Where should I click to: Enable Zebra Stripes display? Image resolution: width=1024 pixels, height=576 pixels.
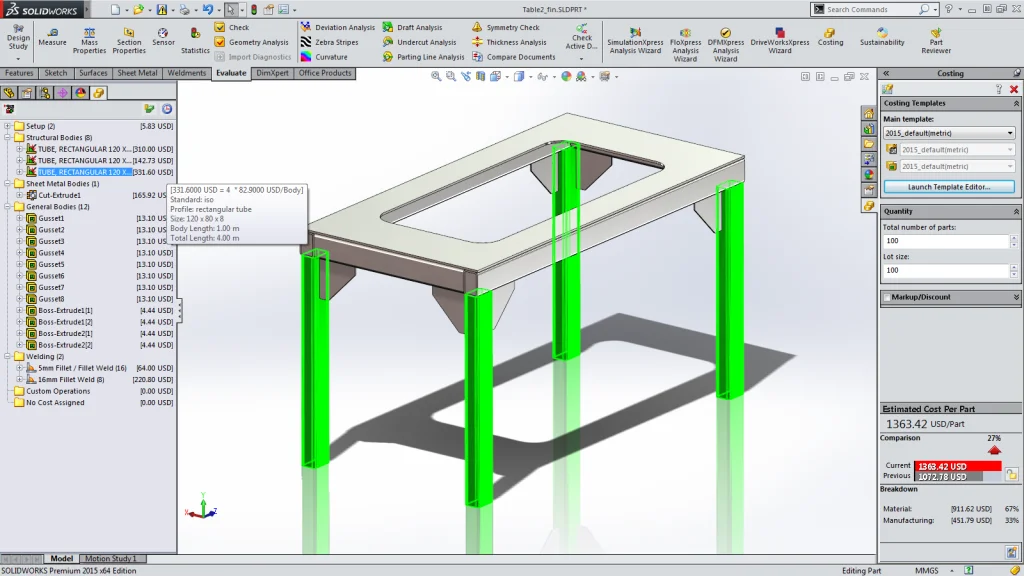coord(338,42)
